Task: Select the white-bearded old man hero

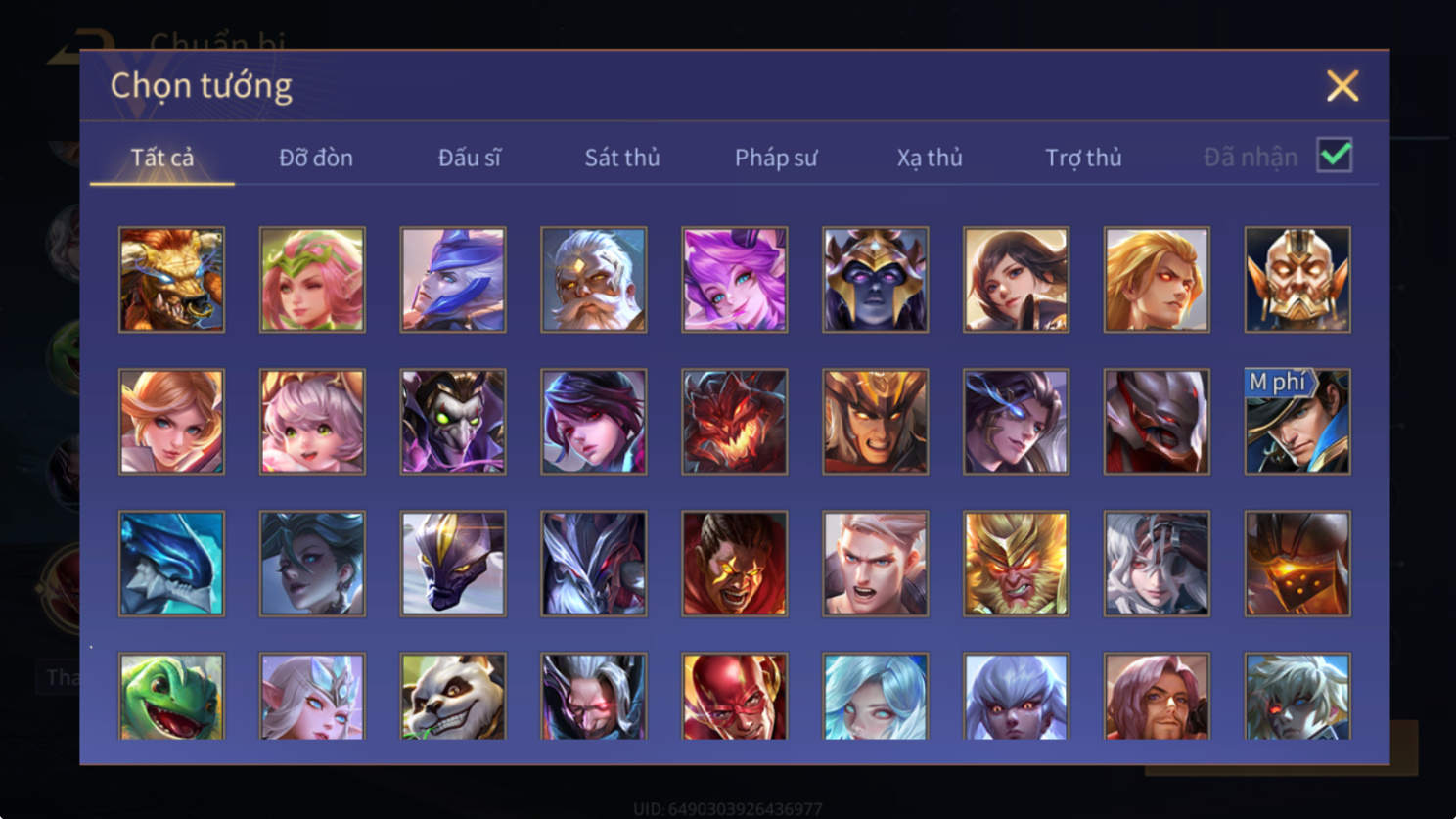Action: (x=594, y=280)
